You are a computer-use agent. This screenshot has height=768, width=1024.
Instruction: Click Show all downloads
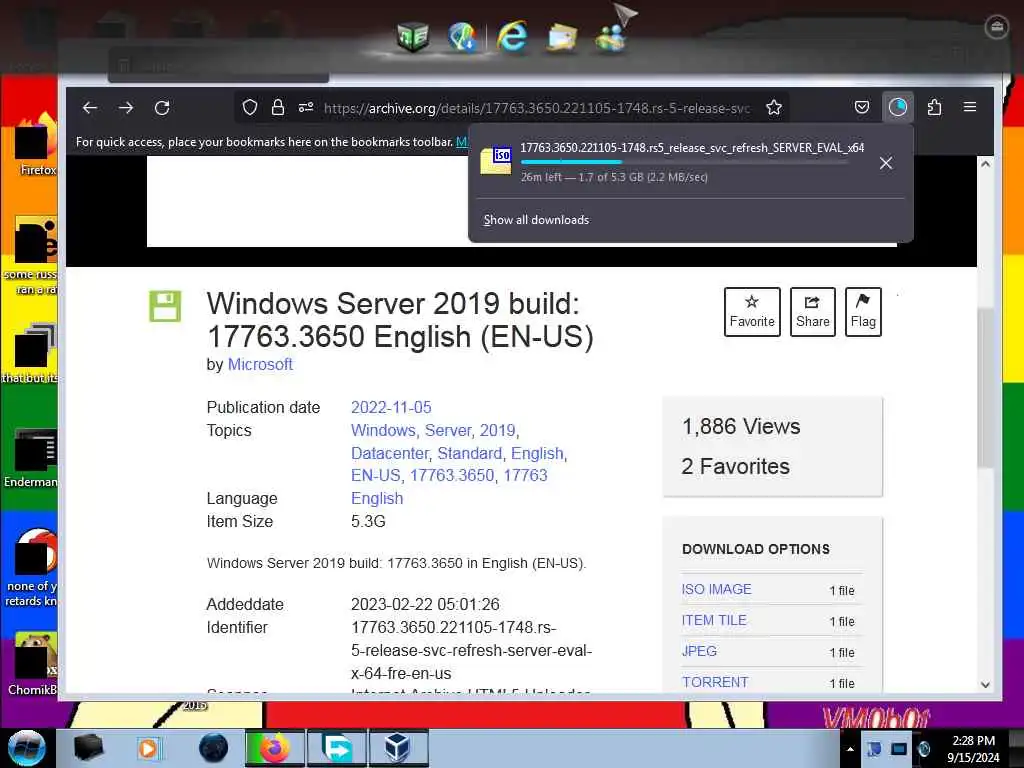pyautogui.click(x=536, y=220)
